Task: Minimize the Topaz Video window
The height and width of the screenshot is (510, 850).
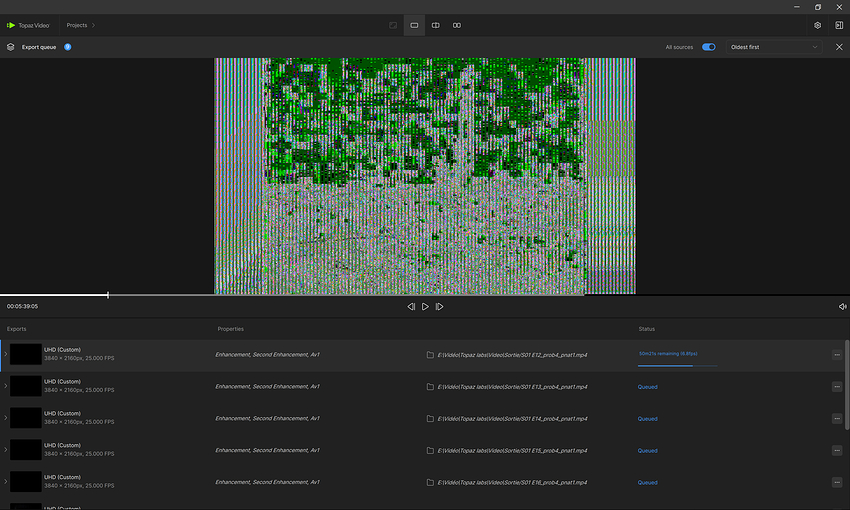Action: point(796,7)
